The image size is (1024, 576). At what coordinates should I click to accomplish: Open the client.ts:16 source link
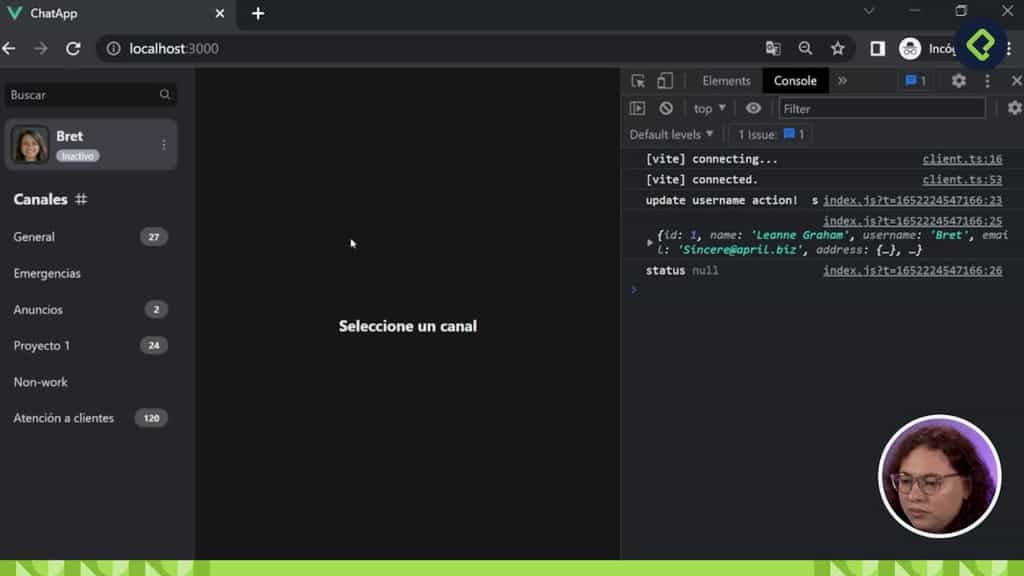[x=963, y=158]
